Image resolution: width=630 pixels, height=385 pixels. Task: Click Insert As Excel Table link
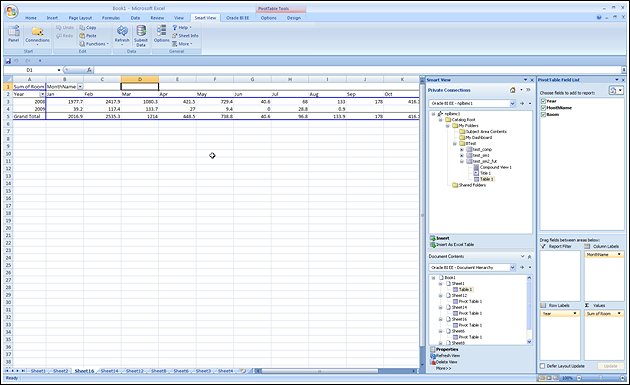455,244
